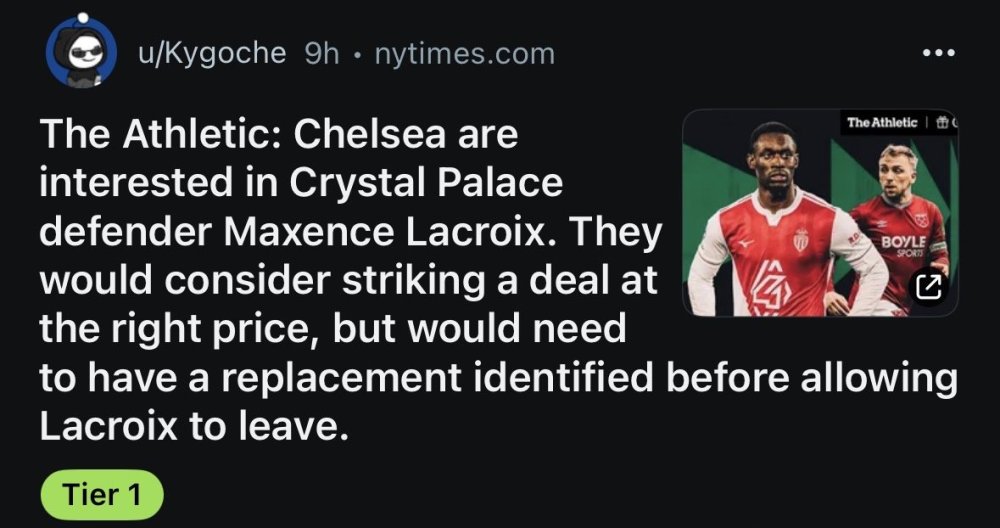
Task: Click the external link icon on the thumbnail
Action: coord(929,288)
